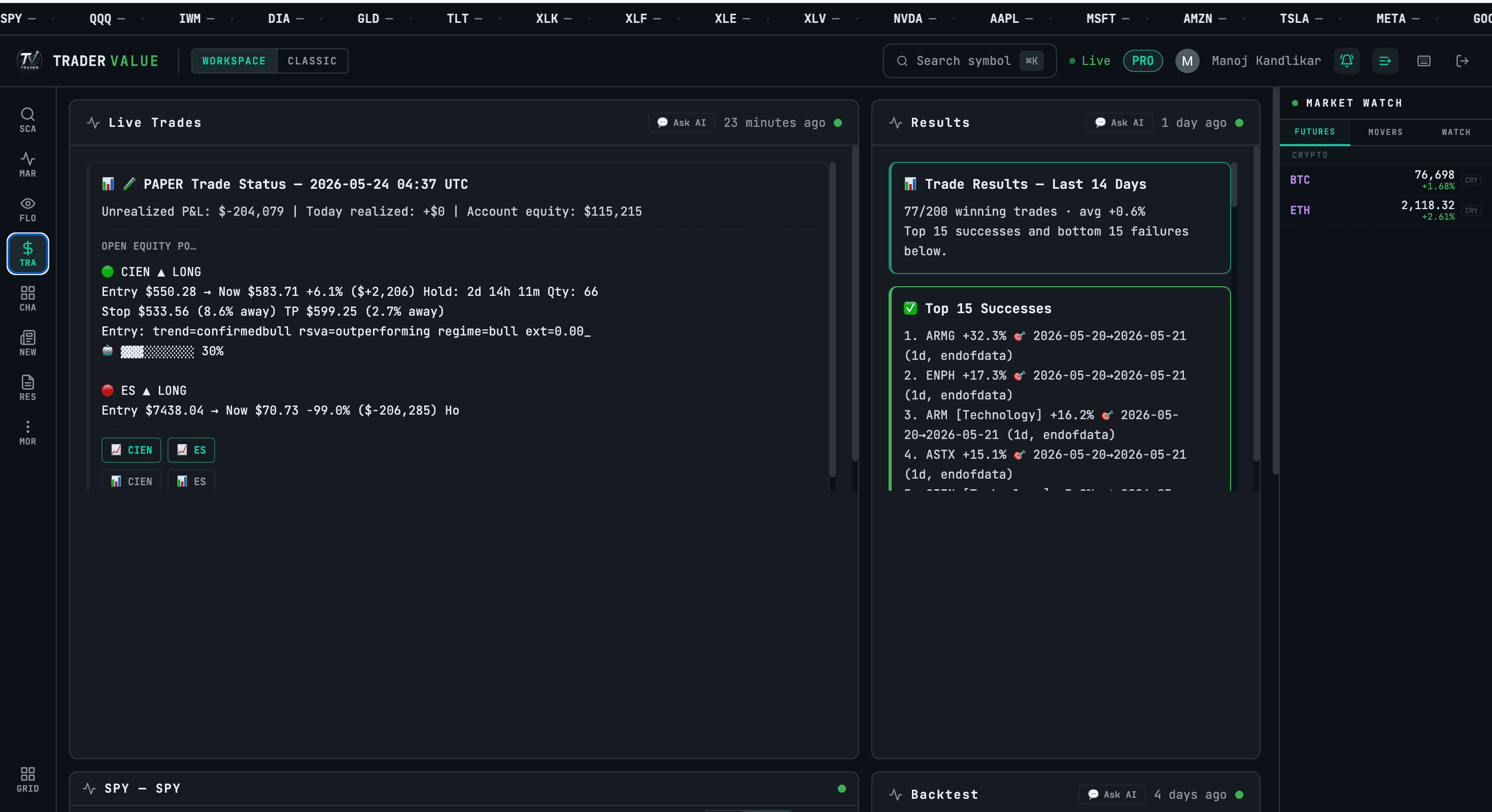1492x812 pixels.
Task: Open the notifications bell icon
Action: pos(1347,61)
